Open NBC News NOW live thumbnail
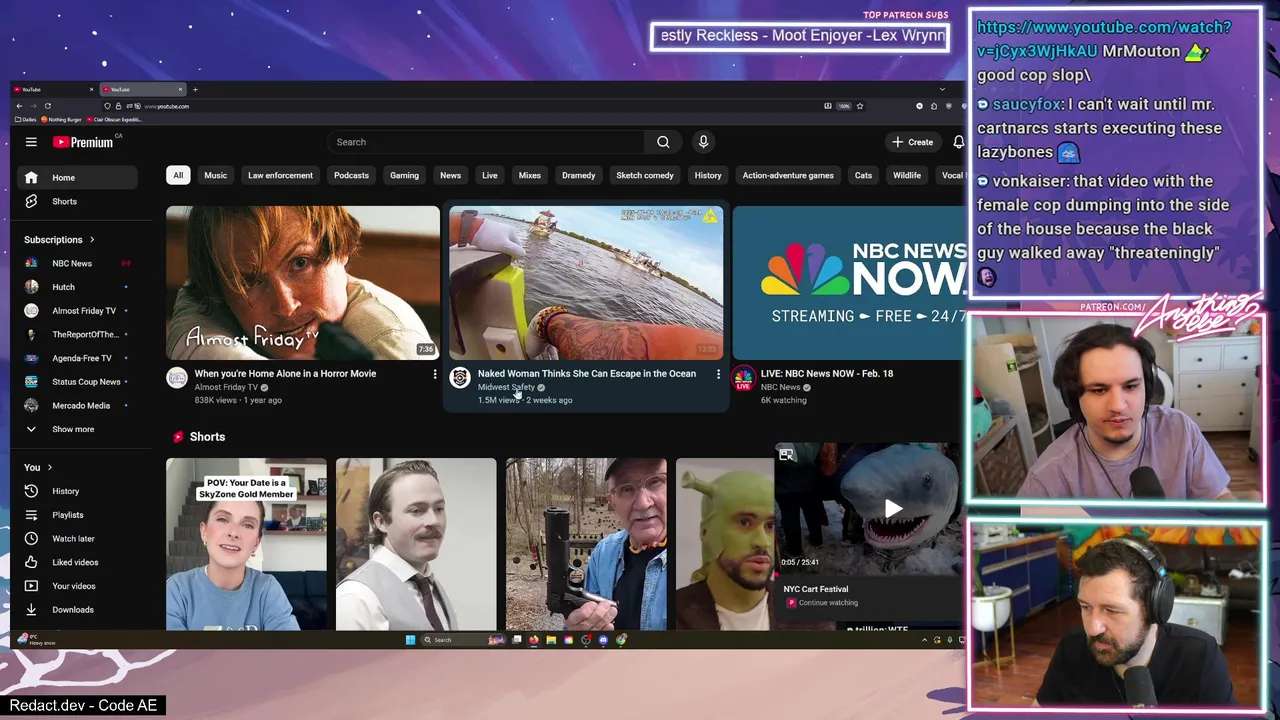 (850, 283)
